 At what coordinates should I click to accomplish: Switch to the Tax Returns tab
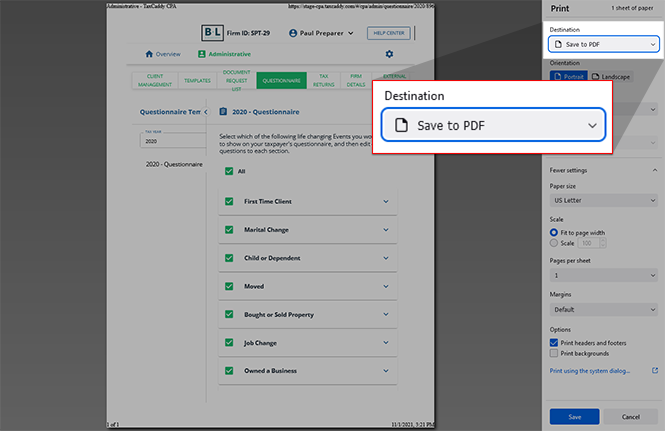(x=324, y=80)
